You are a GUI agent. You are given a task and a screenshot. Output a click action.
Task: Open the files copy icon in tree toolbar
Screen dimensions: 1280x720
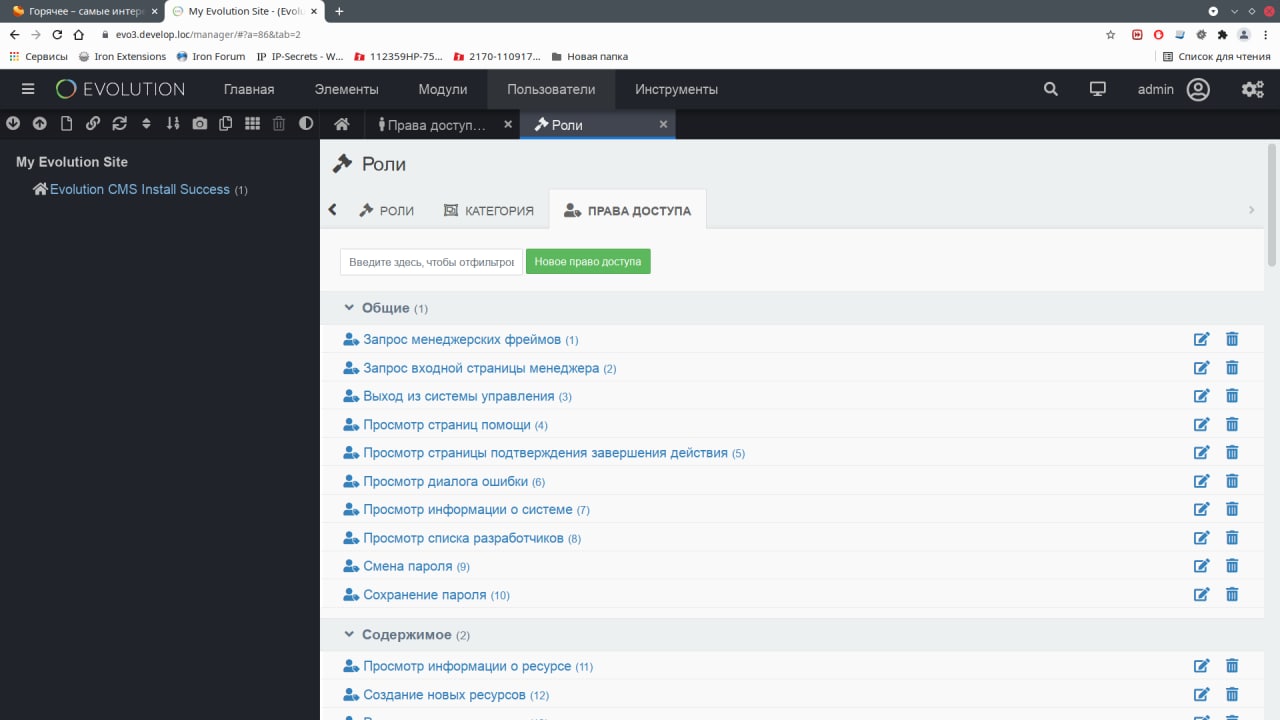pos(226,124)
